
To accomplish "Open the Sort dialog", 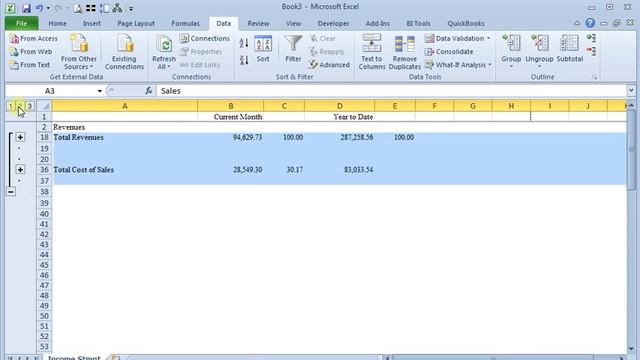I will tap(263, 49).
